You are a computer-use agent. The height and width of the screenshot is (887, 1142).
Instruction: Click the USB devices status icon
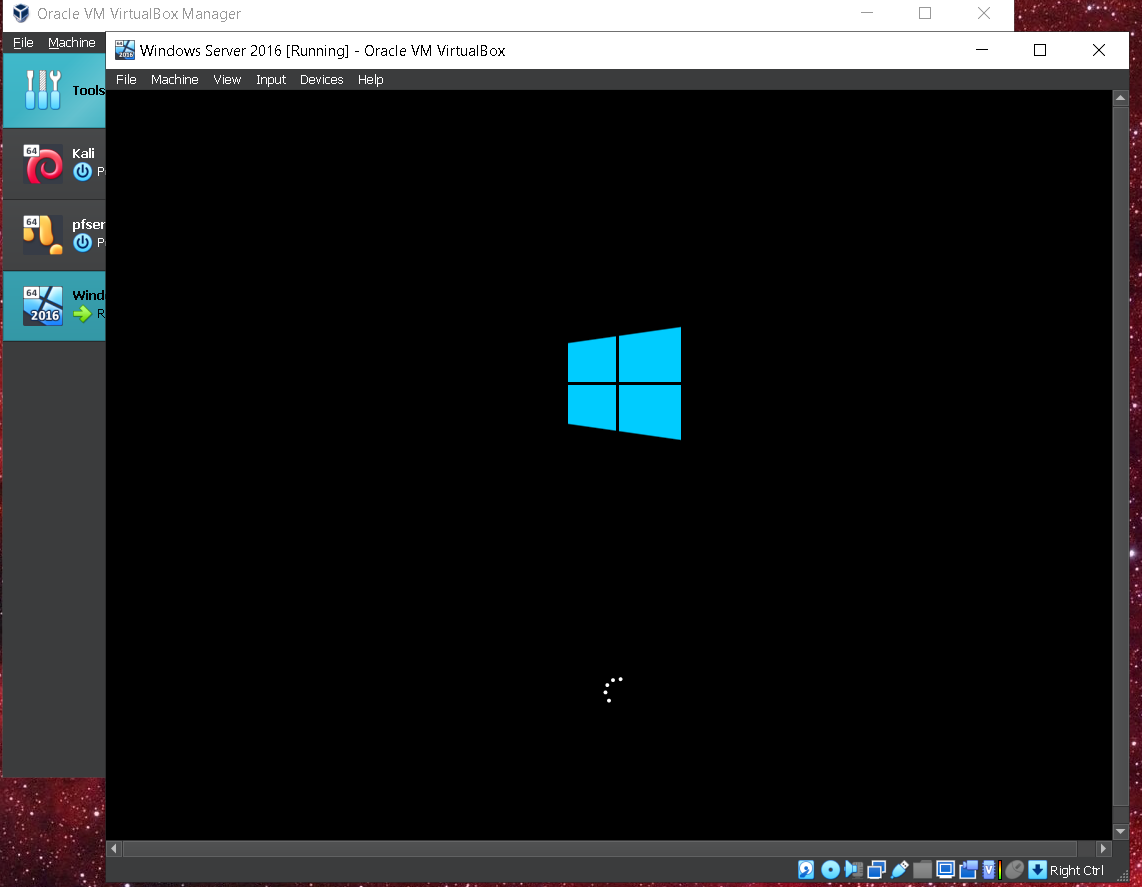(899, 870)
